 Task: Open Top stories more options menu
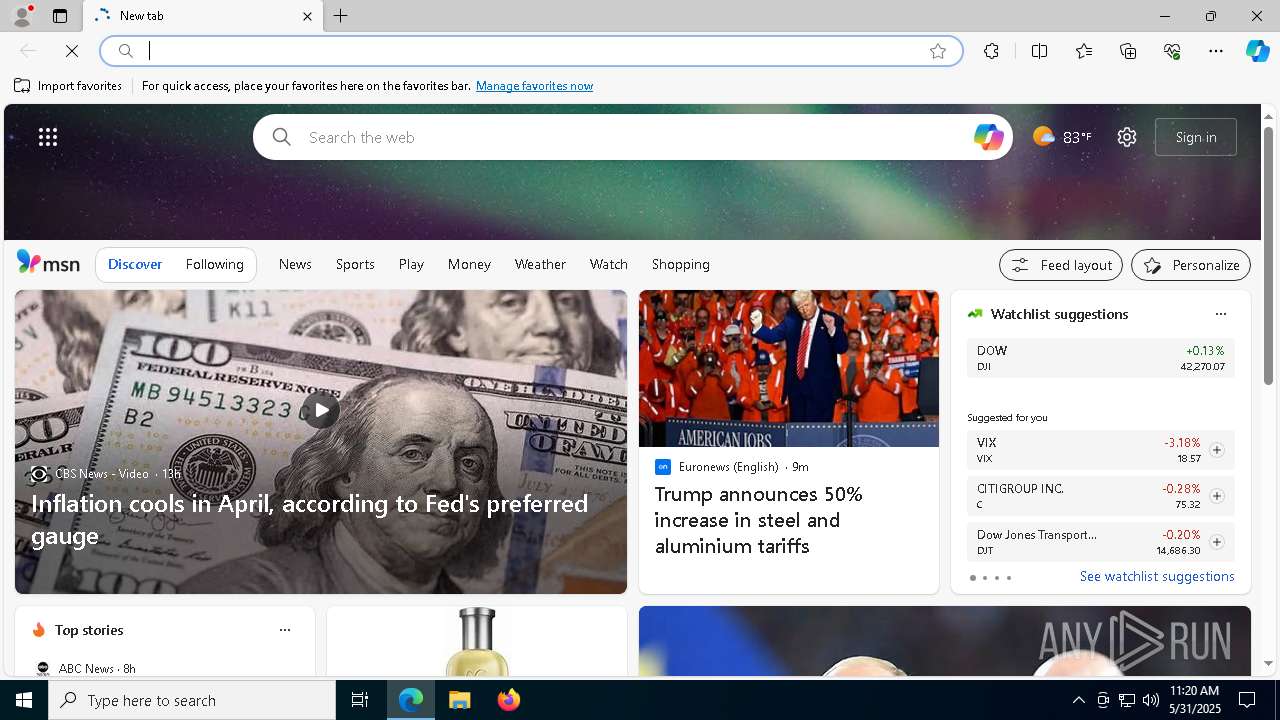click(285, 630)
